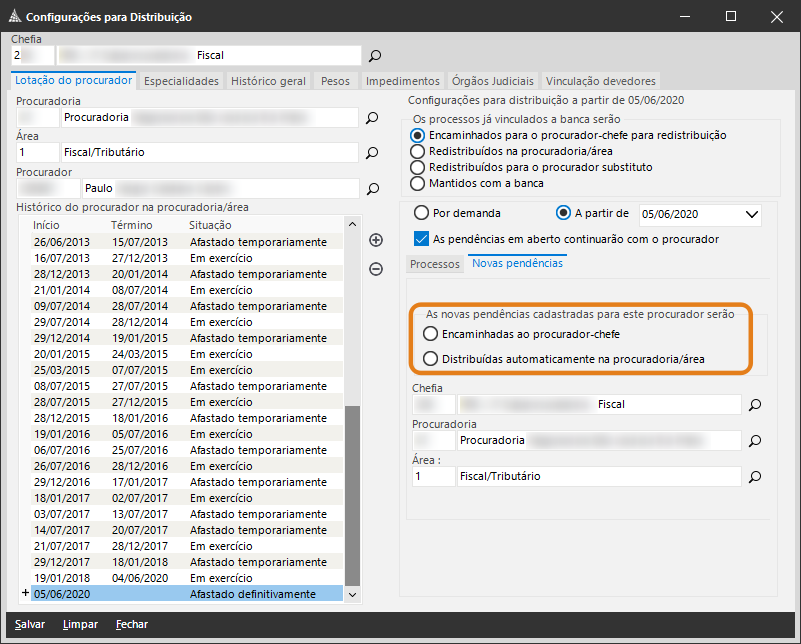This screenshot has height=644, width=801.
Task: Open lookup for Área Fiscal/Tributário on left
Action: 372,153
